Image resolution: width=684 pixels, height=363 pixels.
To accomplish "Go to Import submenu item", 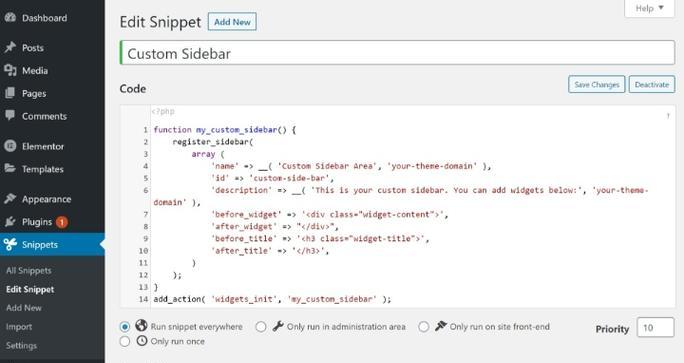I will tap(19, 326).
